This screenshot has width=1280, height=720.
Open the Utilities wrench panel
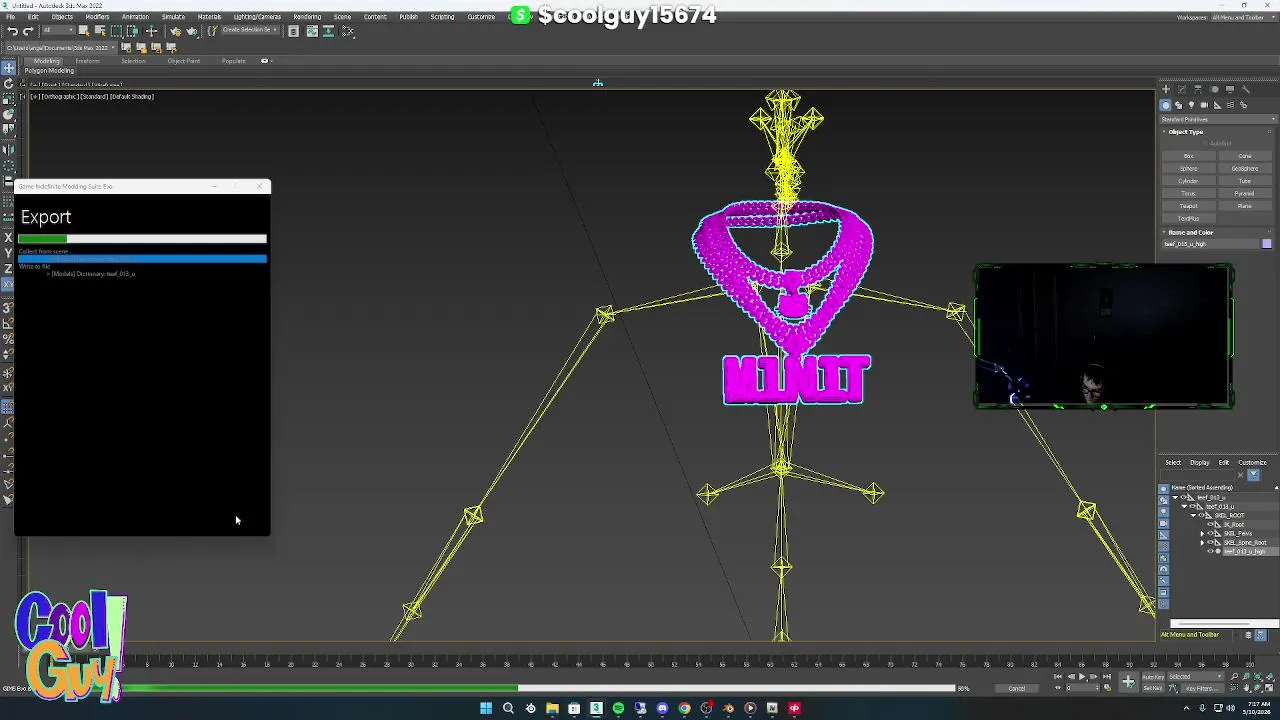click(x=1246, y=89)
